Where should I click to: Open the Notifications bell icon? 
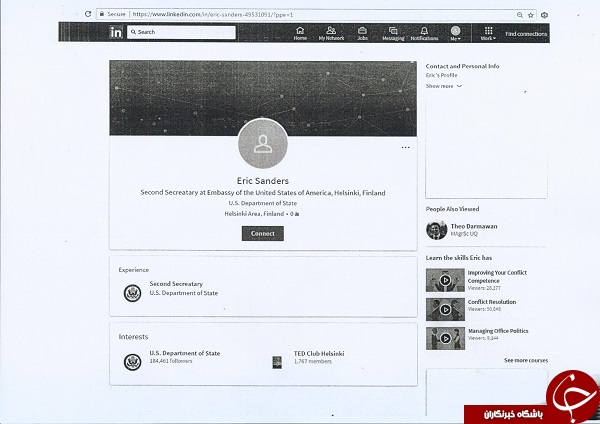(424, 31)
